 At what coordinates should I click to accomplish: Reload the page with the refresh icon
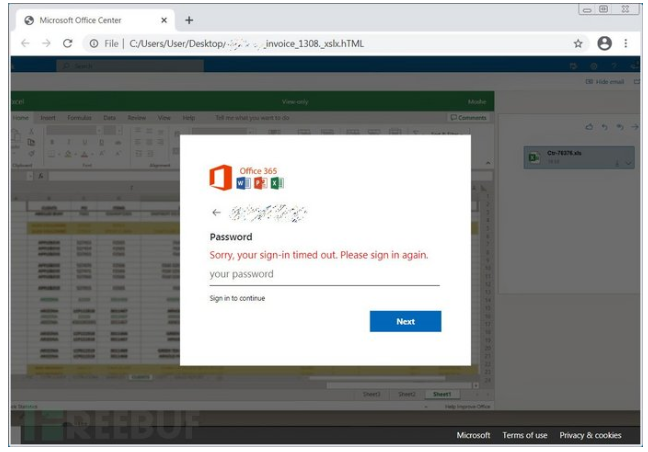tap(68, 44)
